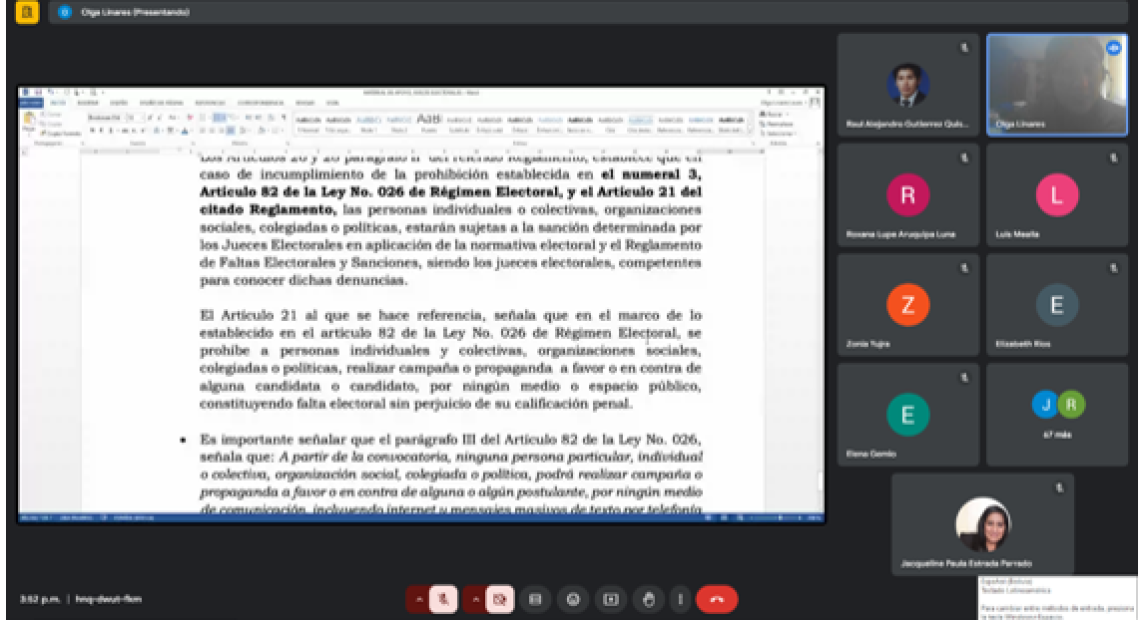Select the raise hand icon
Image resolution: width=1142 pixels, height=620 pixels.
tap(649, 599)
